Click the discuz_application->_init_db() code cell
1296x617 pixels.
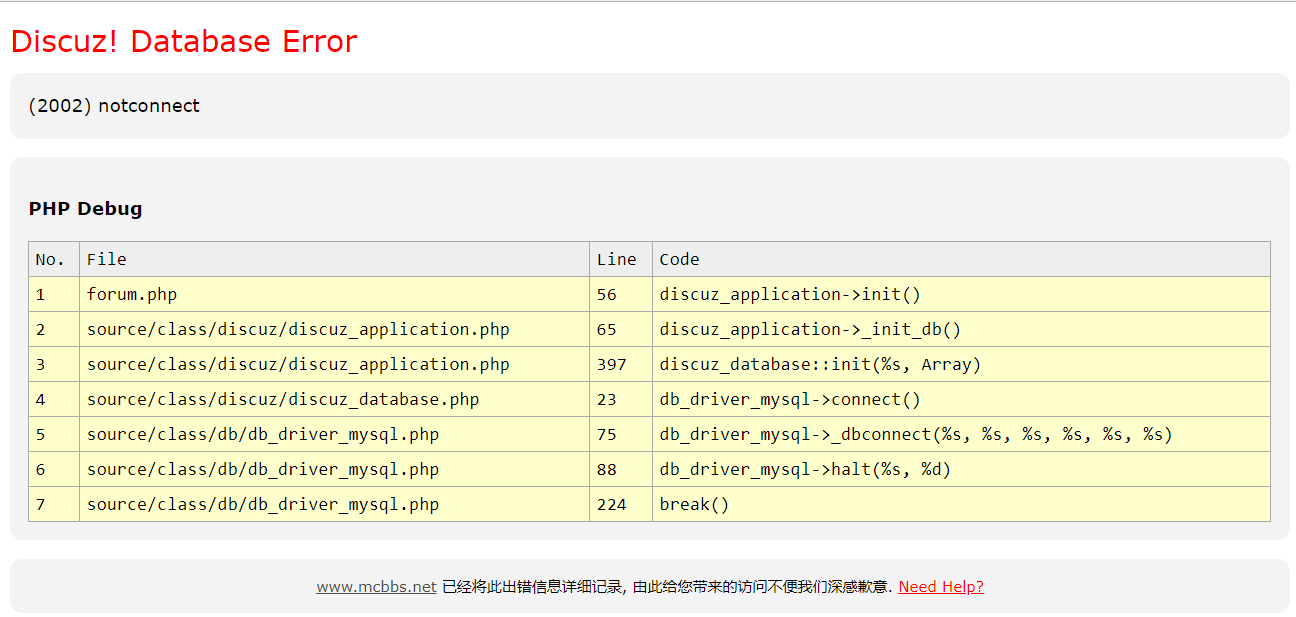click(809, 330)
